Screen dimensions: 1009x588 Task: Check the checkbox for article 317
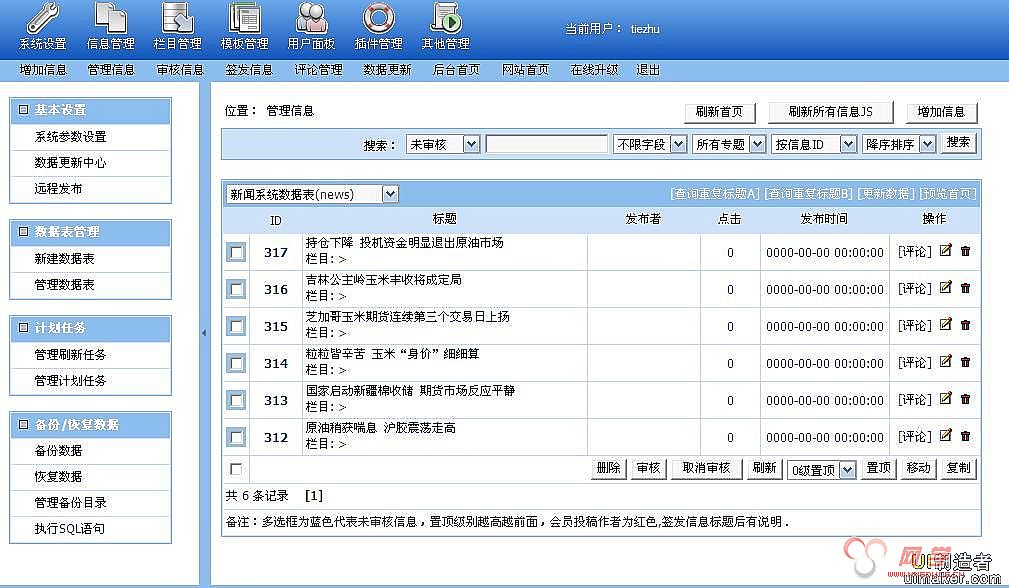(x=236, y=252)
